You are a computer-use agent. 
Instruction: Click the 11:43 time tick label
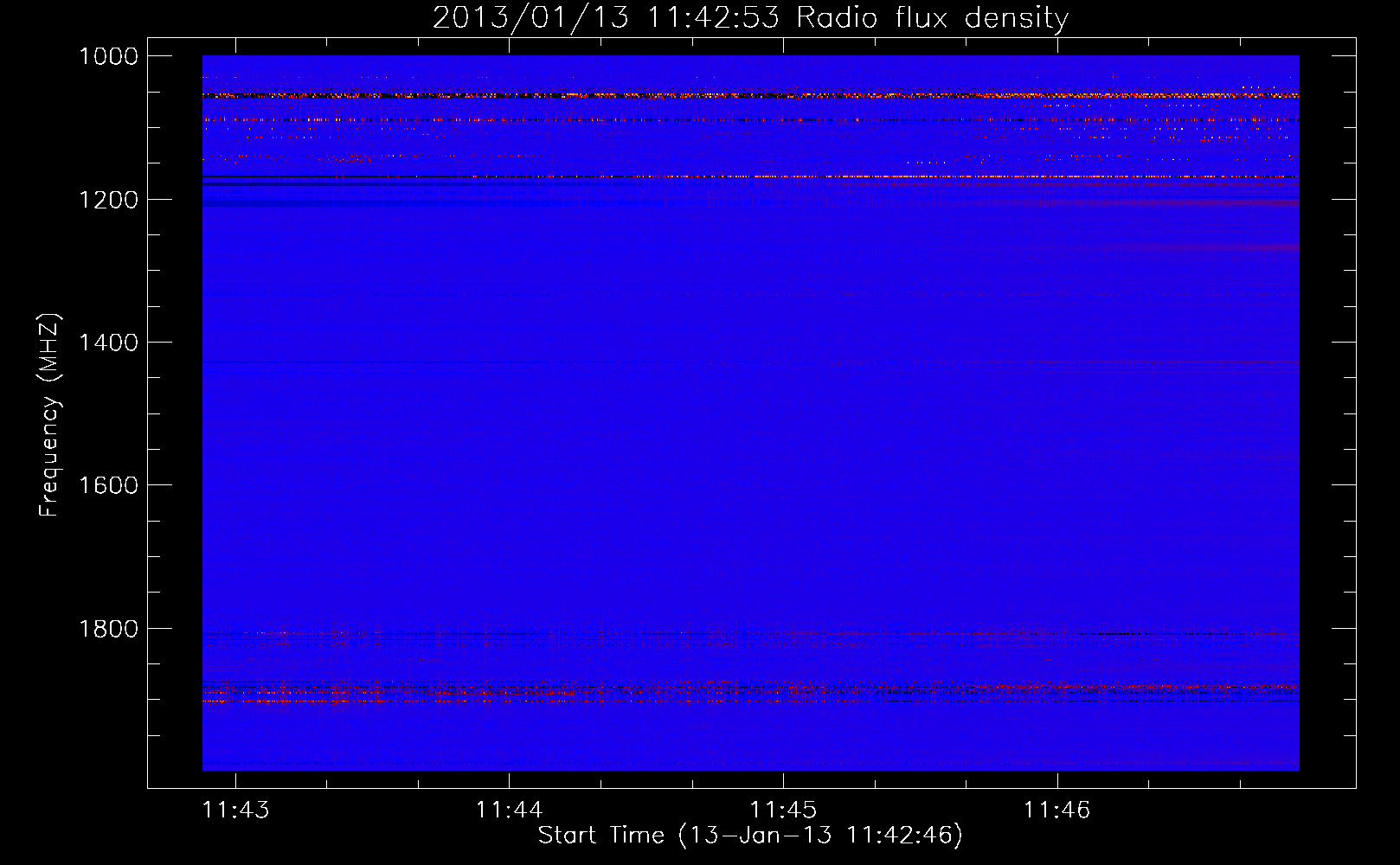coord(235,810)
